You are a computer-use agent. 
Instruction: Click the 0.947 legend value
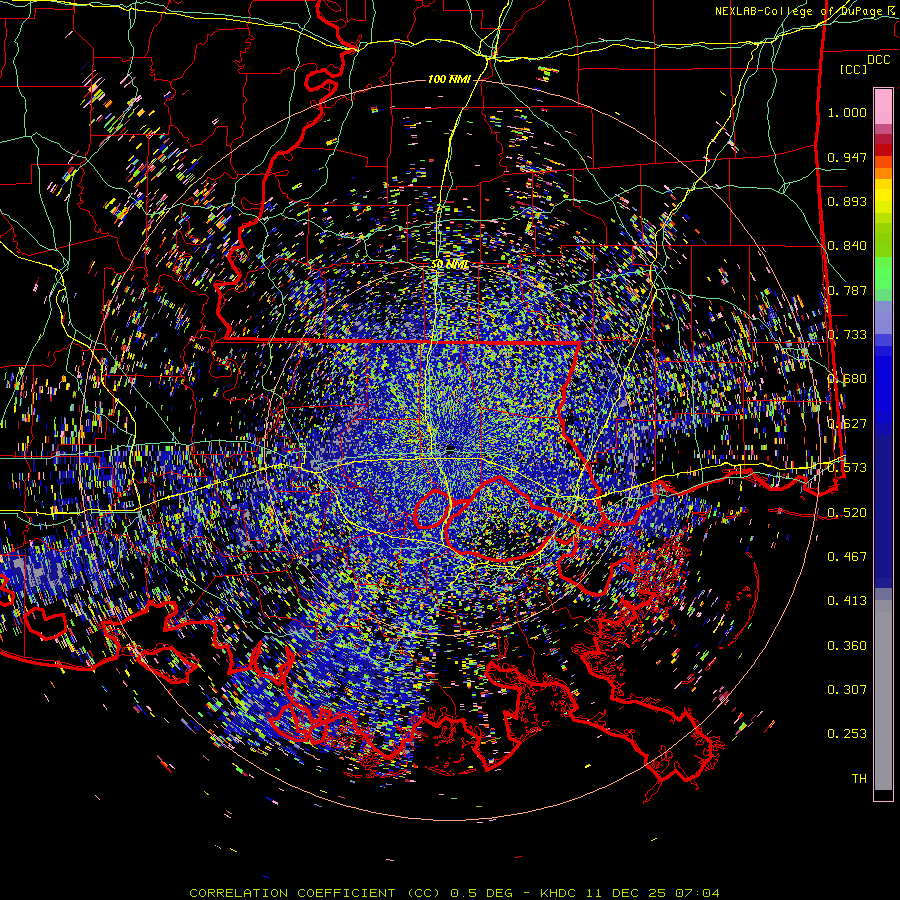(847, 157)
